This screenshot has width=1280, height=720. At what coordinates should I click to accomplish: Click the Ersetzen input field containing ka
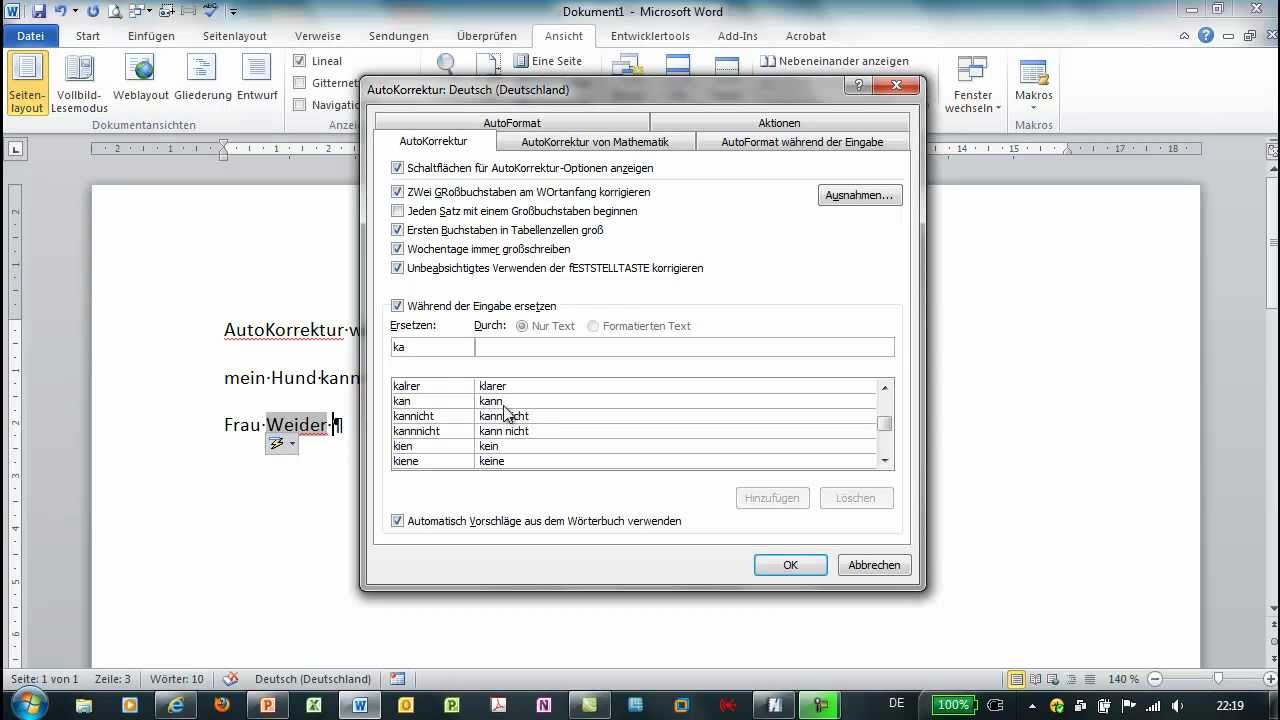pyautogui.click(x=433, y=347)
